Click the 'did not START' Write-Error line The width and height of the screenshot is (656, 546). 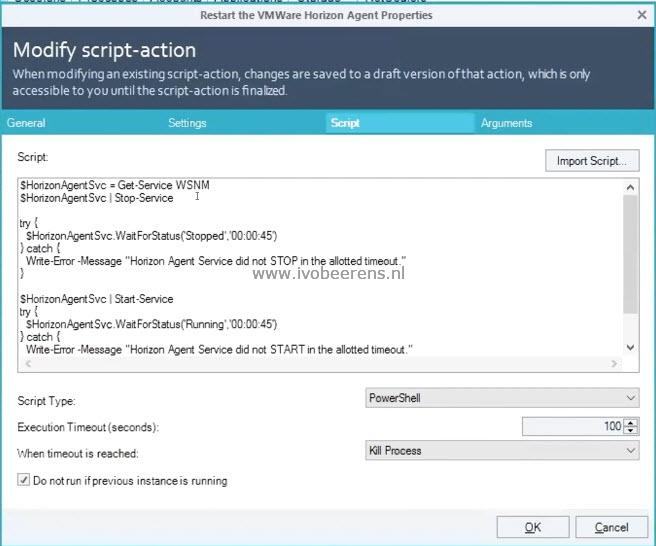(219, 349)
